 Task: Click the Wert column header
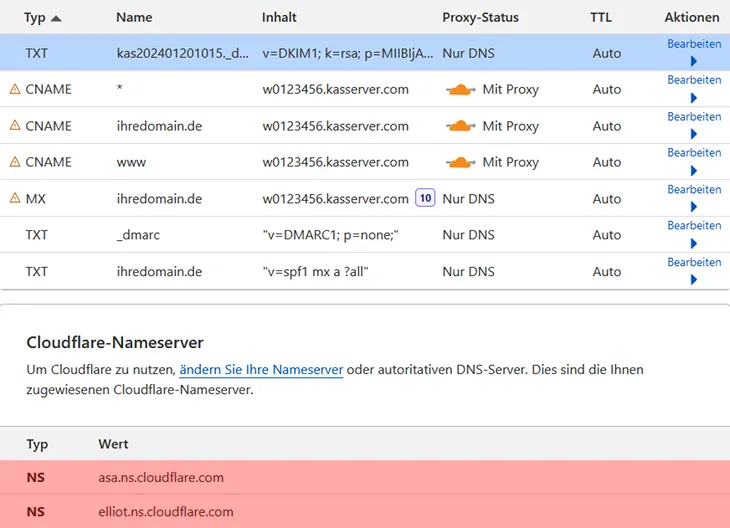pos(113,444)
